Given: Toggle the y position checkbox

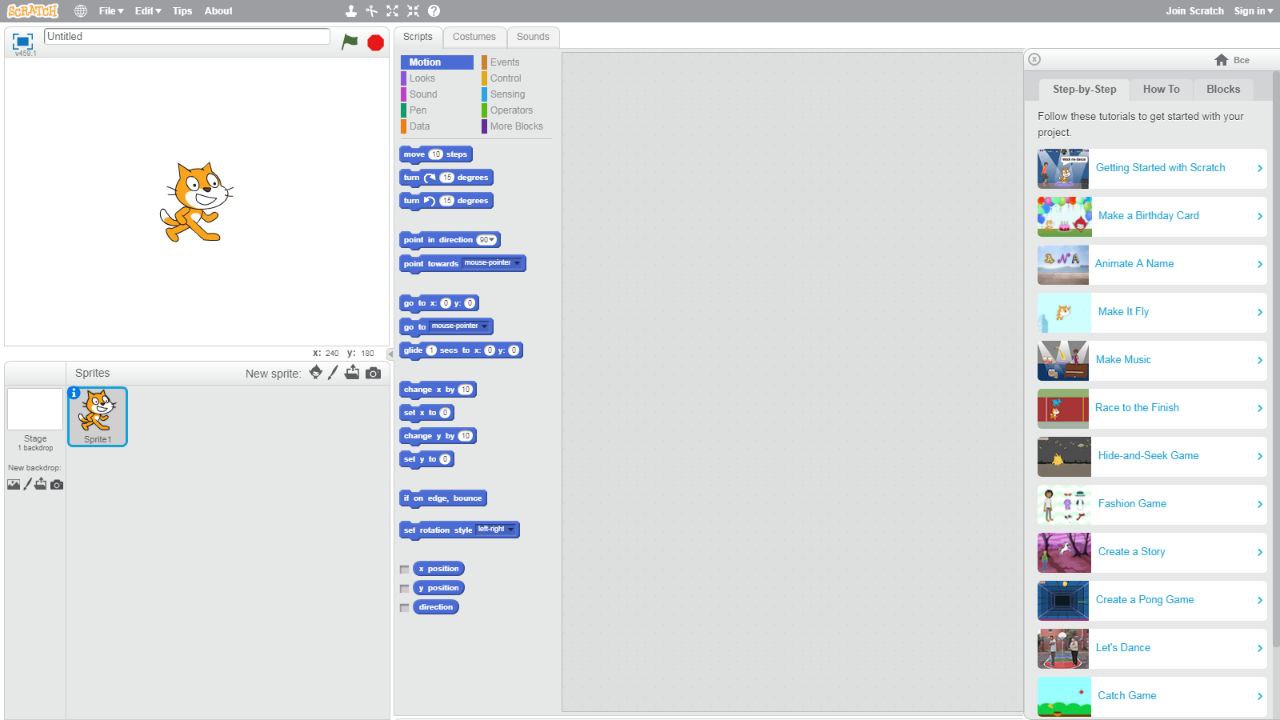Looking at the screenshot, I should click(x=404, y=588).
